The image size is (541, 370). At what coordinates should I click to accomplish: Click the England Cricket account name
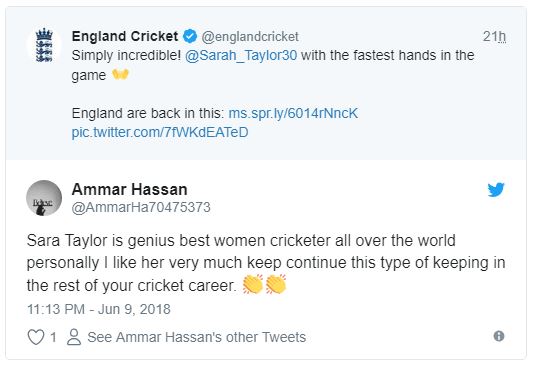[125, 36]
